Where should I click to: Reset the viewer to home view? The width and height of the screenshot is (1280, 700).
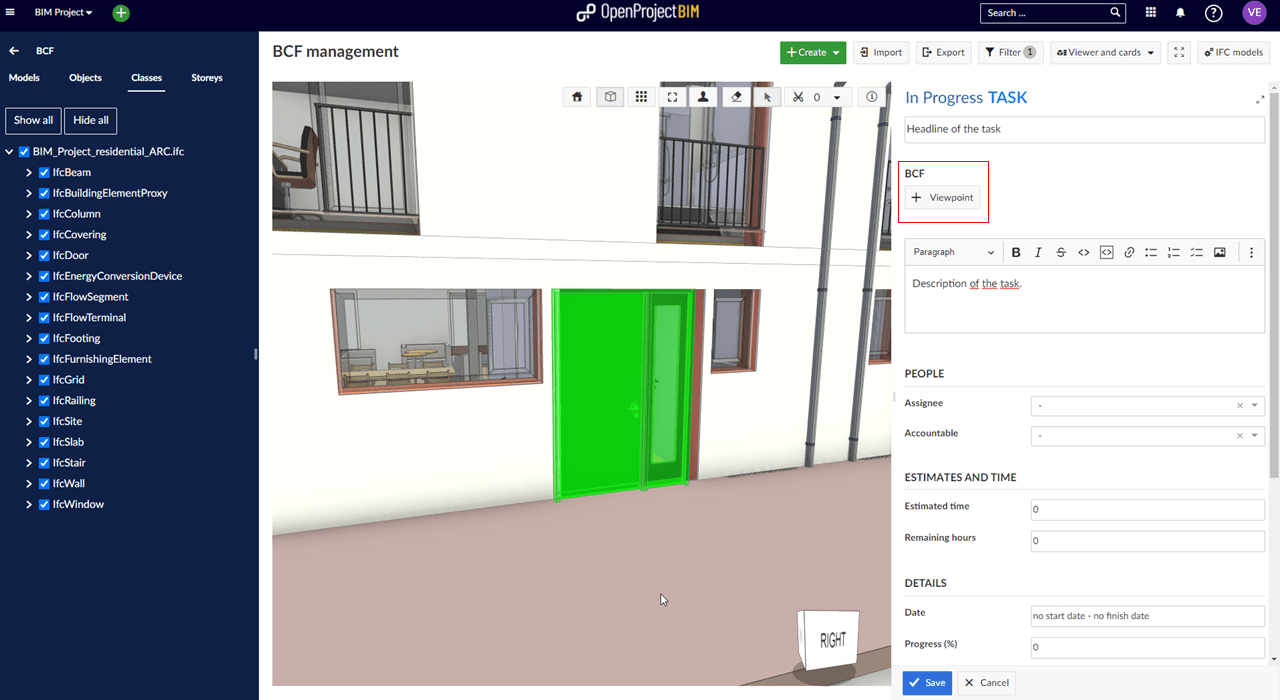(577, 97)
